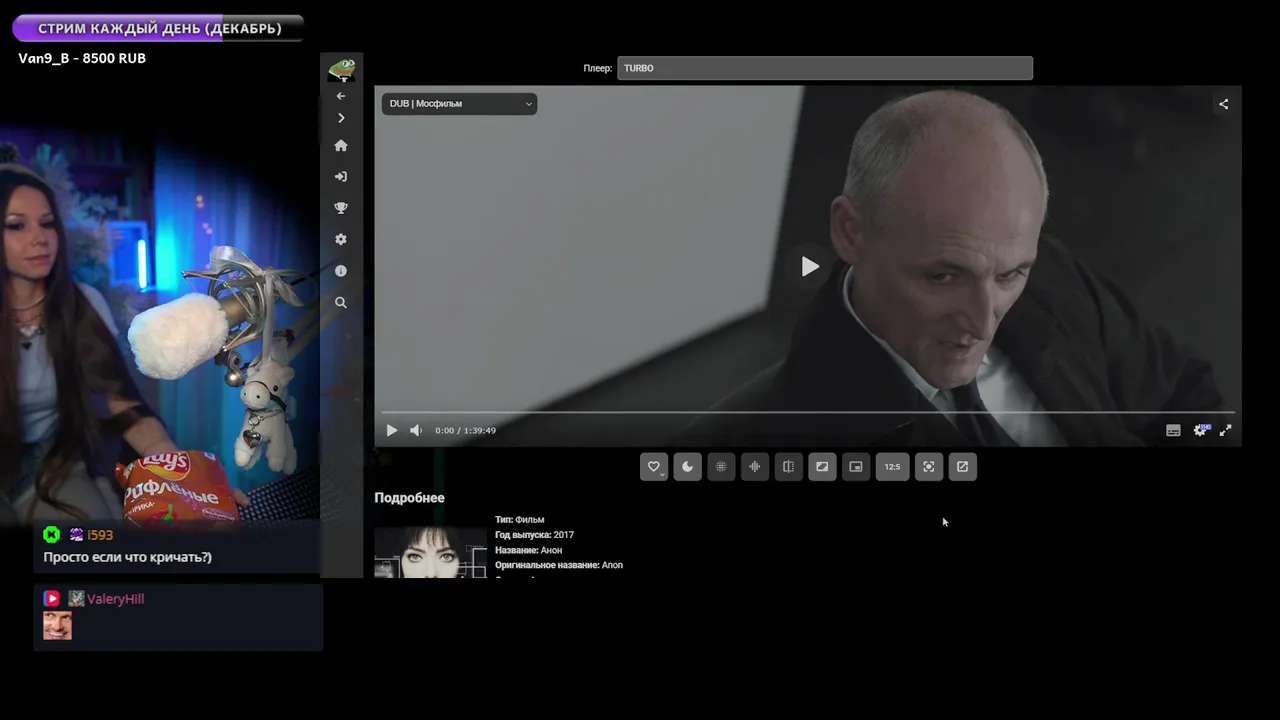Start playback with the large center play button
1280x720 pixels.
[809, 267]
